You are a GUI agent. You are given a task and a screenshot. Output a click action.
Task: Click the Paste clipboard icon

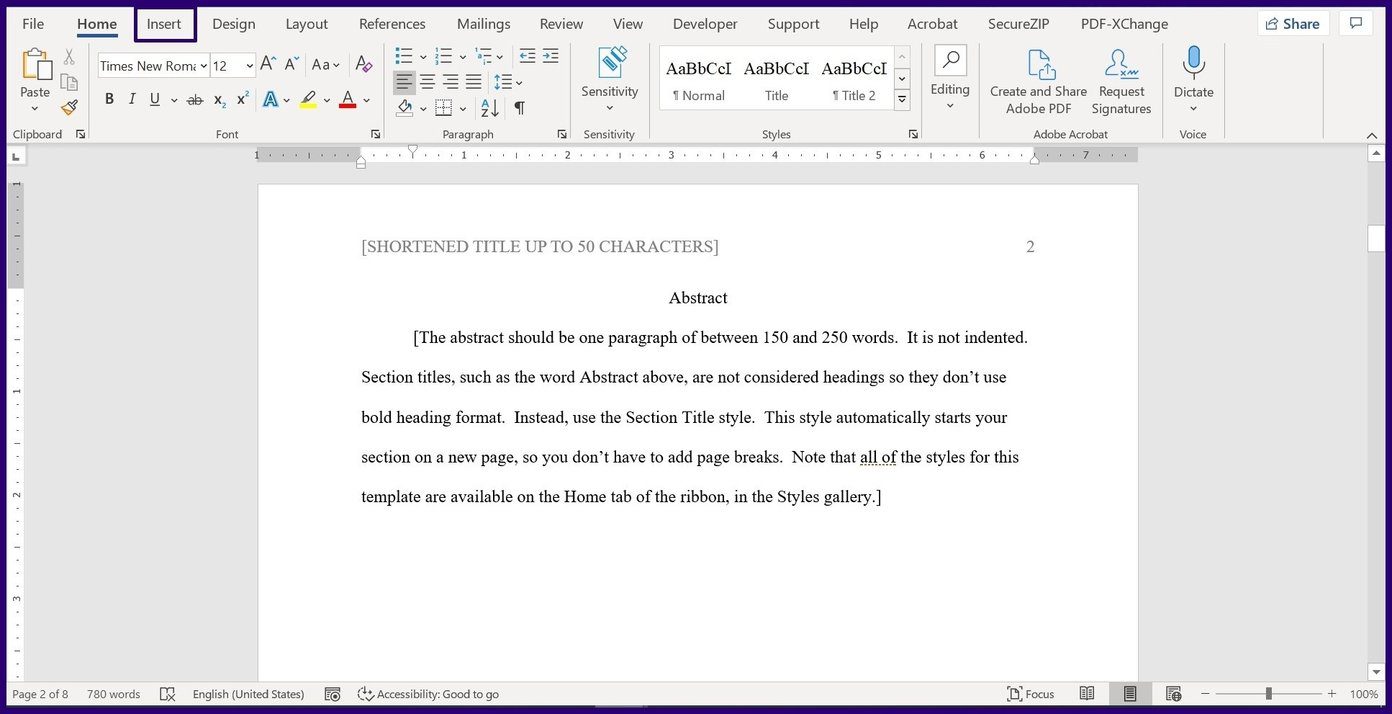[35, 66]
